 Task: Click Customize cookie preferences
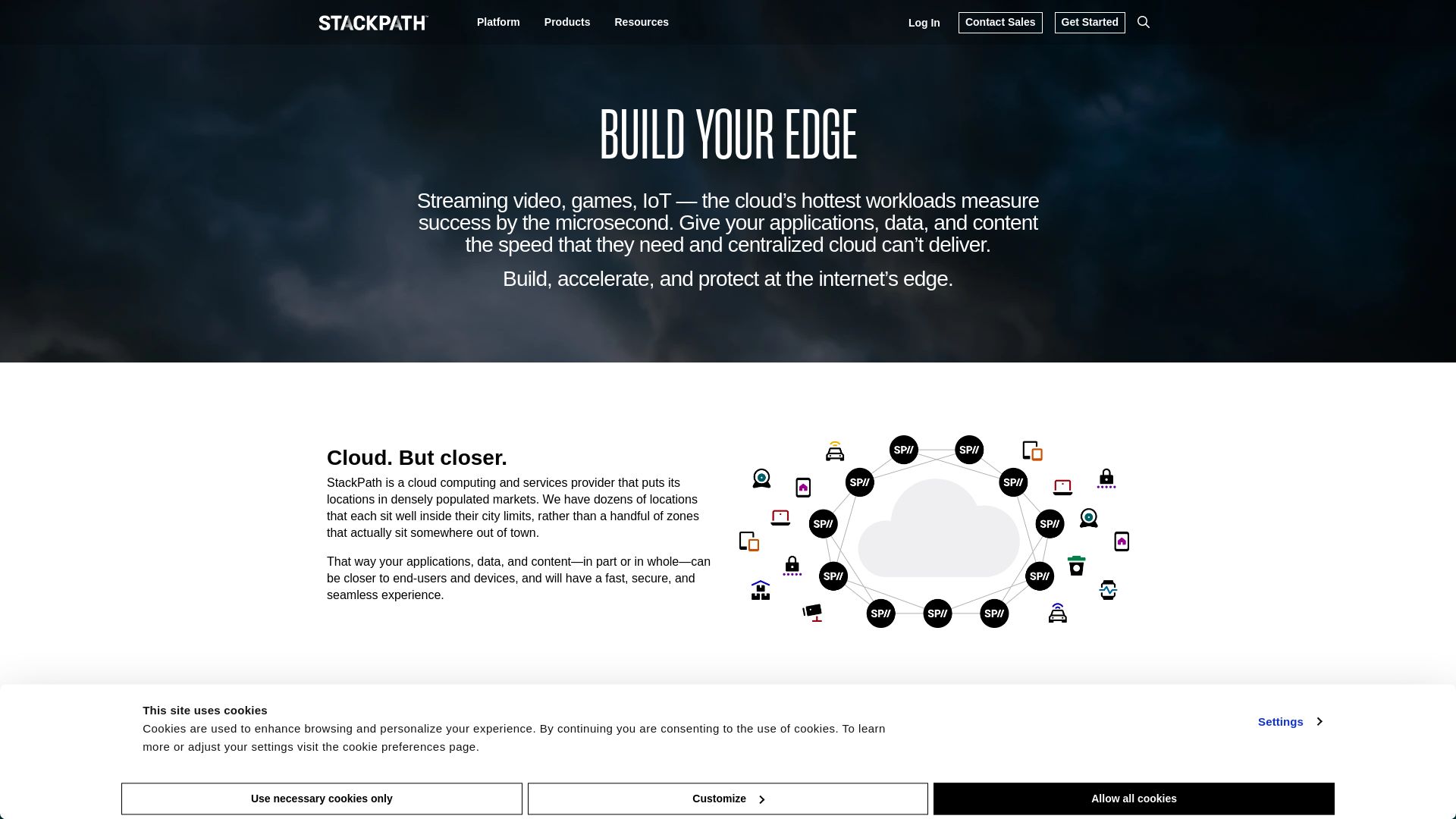click(x=727, y=798)
